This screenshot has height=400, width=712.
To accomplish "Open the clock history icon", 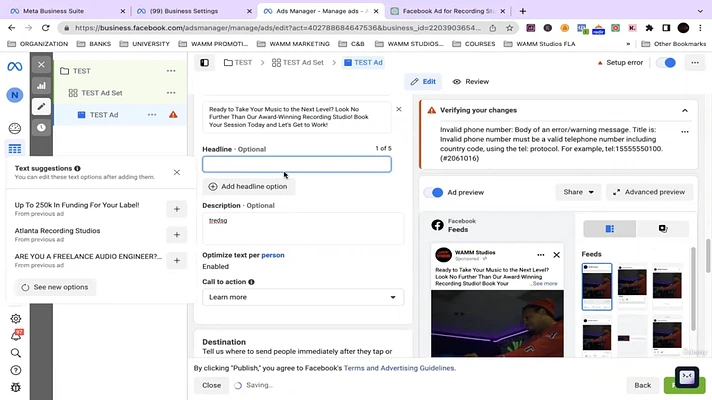I will (x=41, y=127).
